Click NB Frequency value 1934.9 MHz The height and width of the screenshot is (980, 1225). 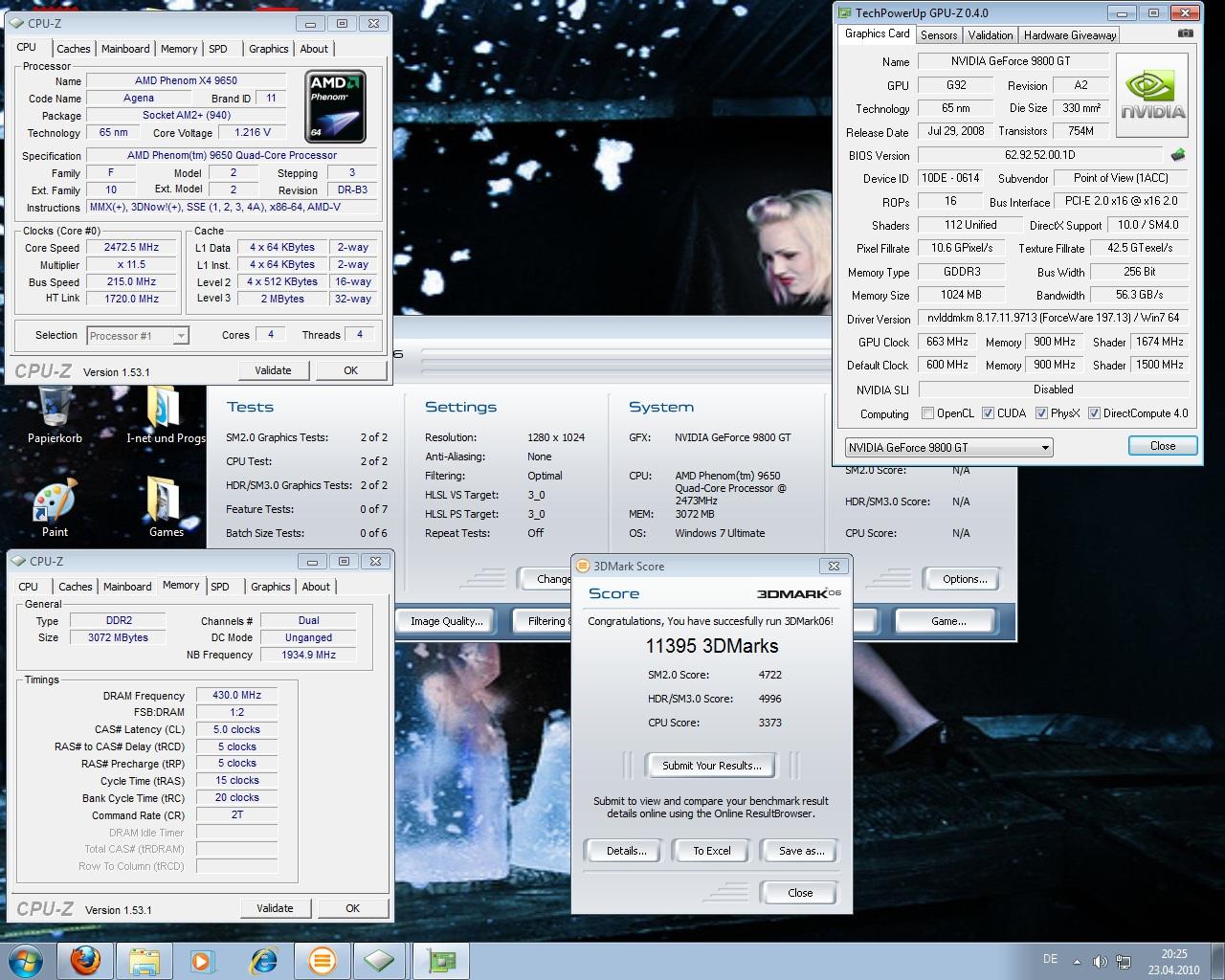[x=308, y=655]
